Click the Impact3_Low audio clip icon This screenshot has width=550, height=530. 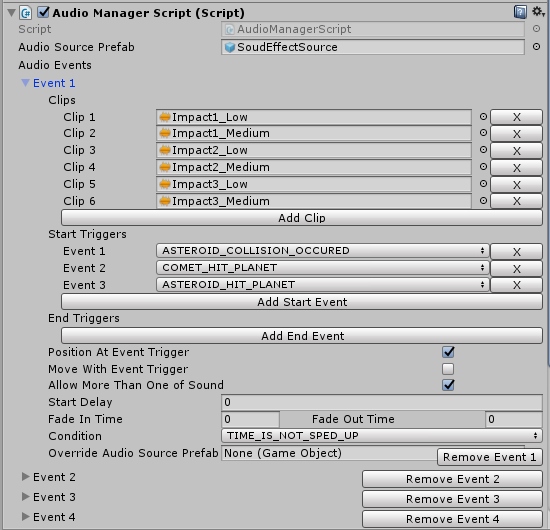click(x=165, y=184)
